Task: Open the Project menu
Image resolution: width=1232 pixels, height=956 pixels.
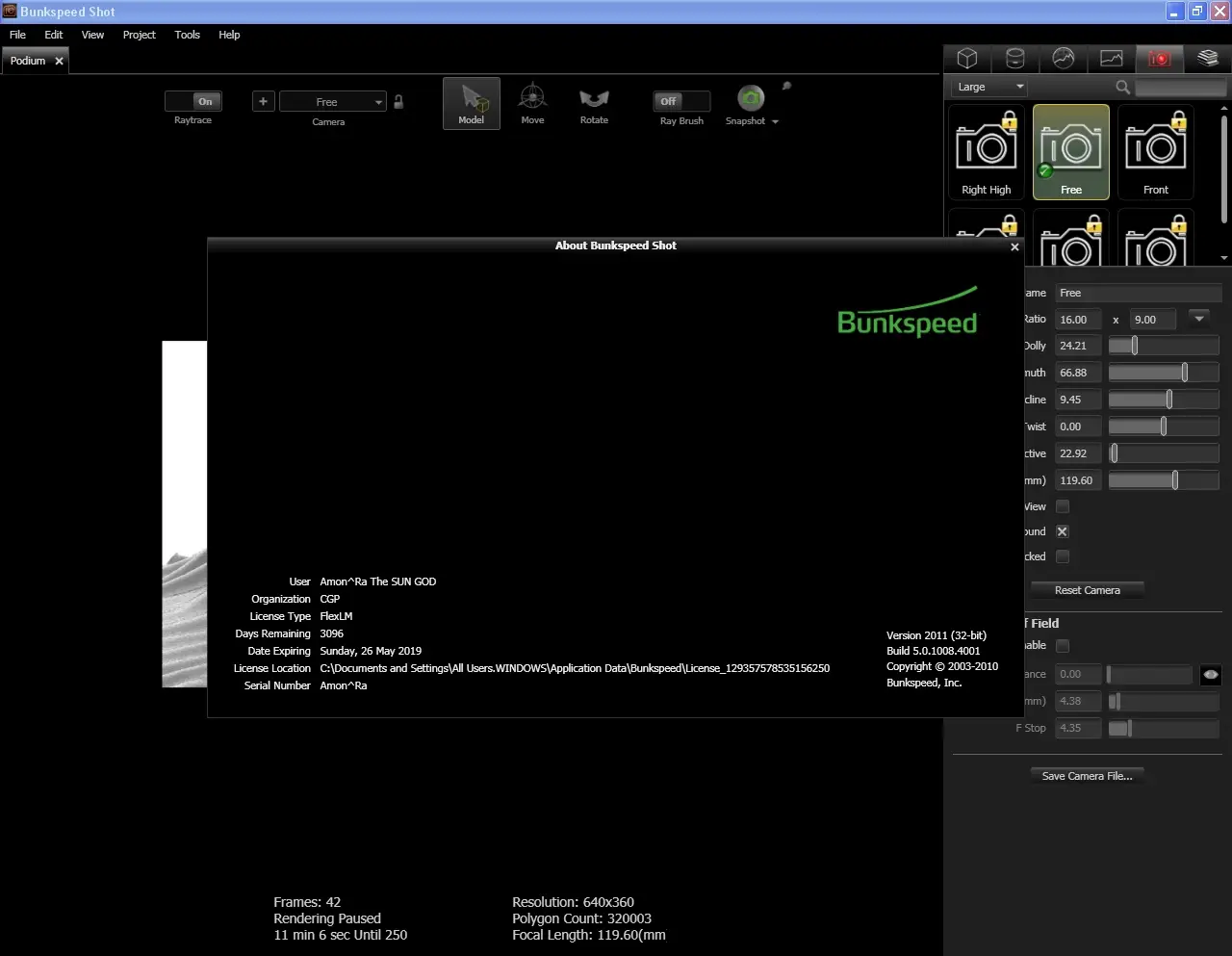Action: click(139, 35)
